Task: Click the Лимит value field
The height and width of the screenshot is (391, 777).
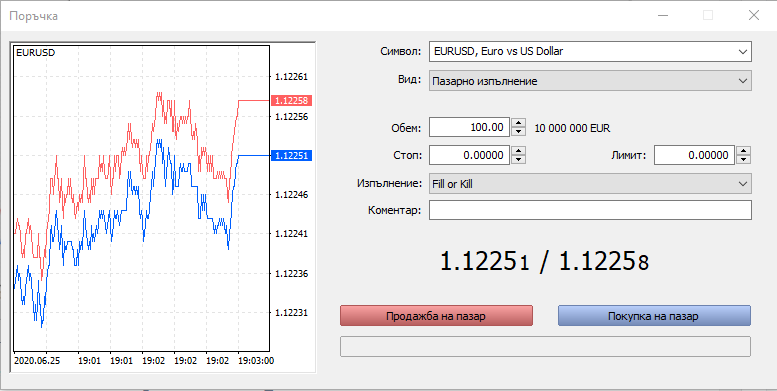Action: (694, 155)
